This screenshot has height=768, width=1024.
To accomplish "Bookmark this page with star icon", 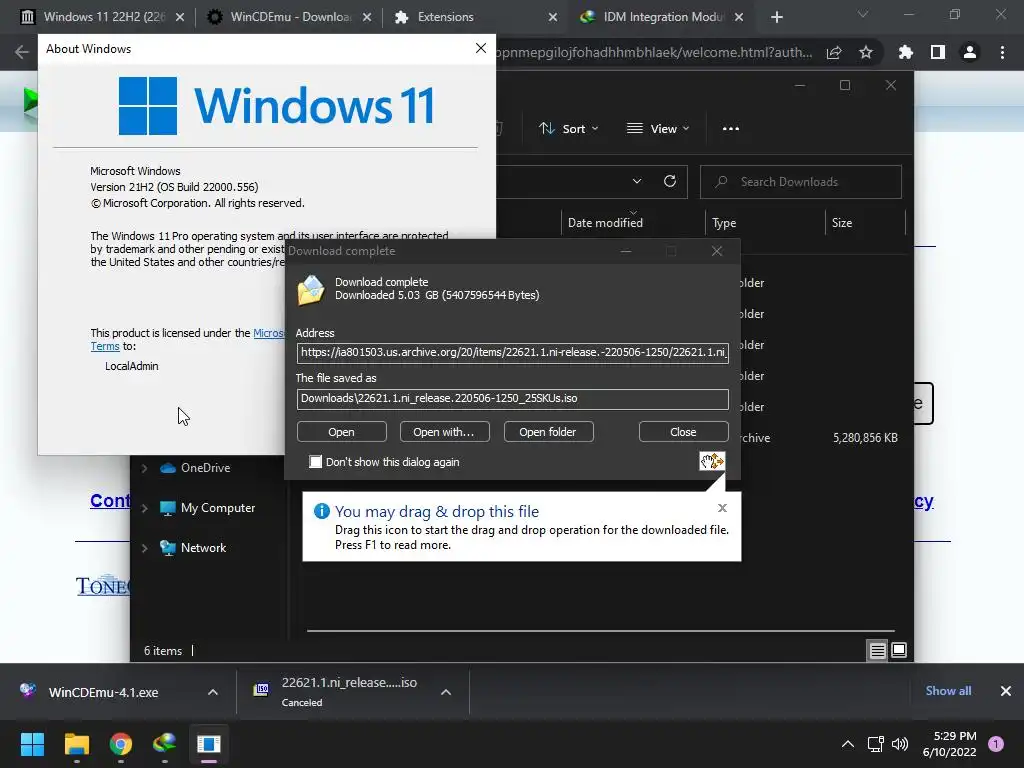I will [x=866, y=52].
